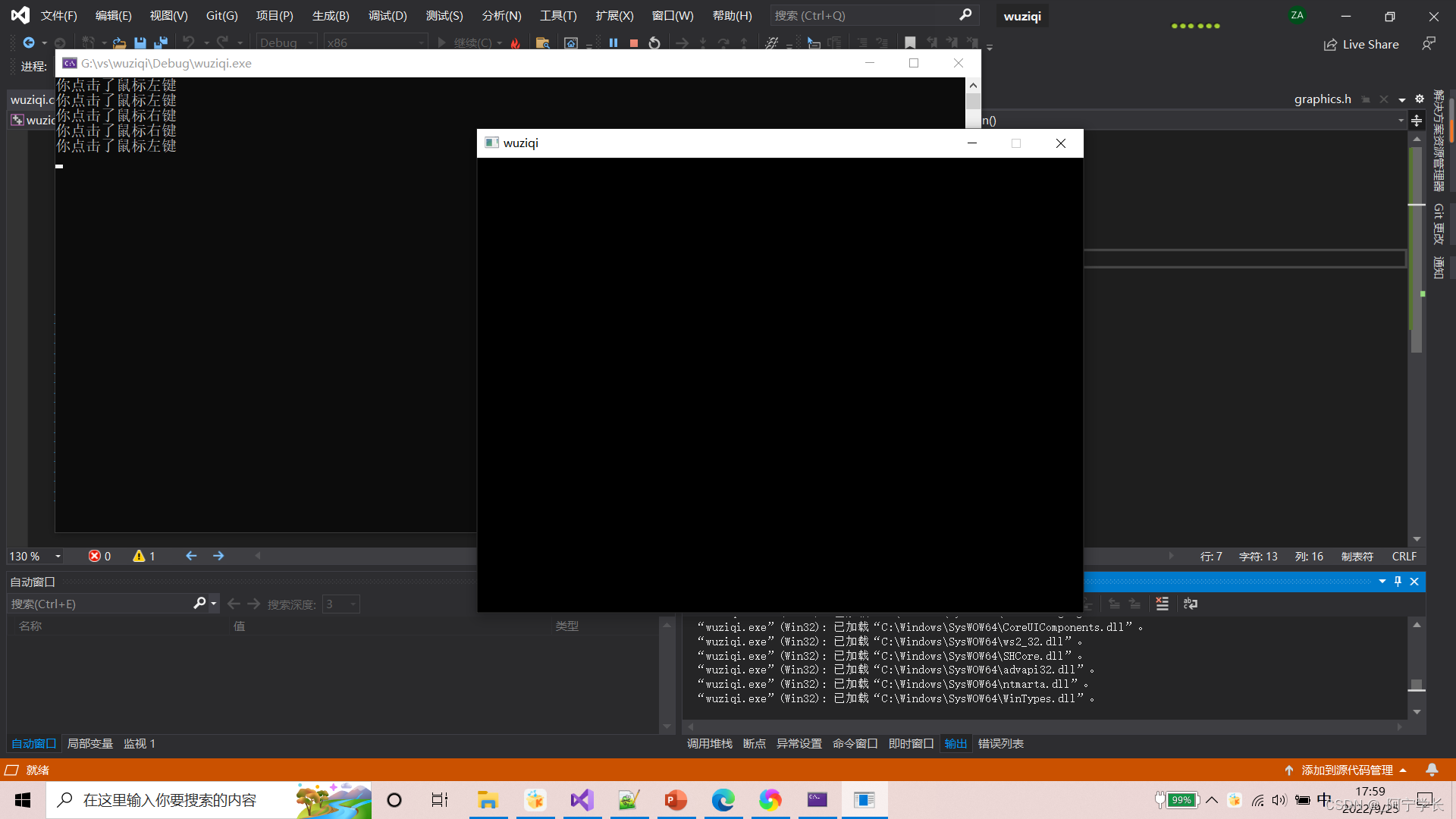Toggle auto-hide pin on the output panel
This screenshot has height=819, width=1456.
[1398, 582]
